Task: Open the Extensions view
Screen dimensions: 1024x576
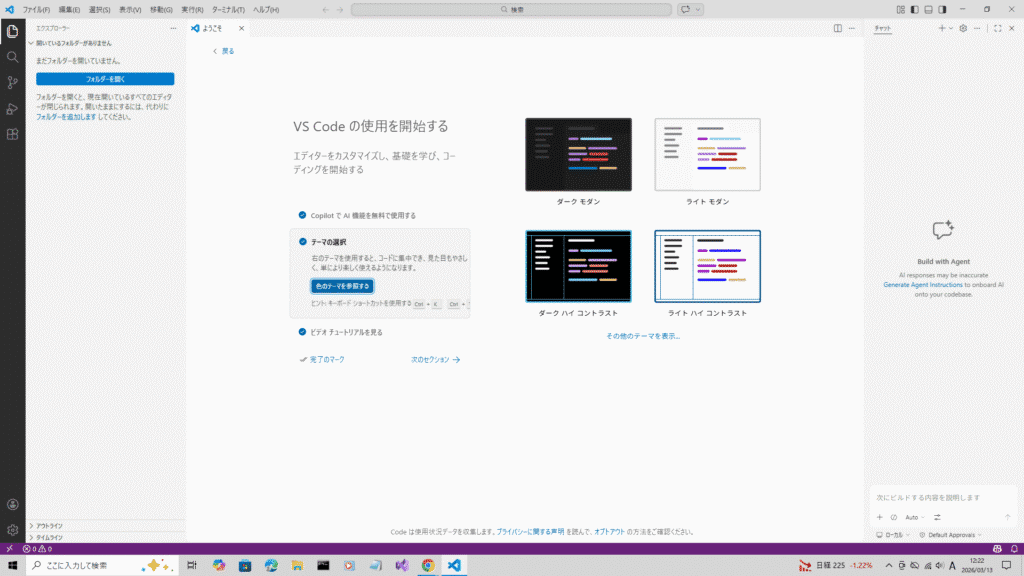Action: (12, 134)
